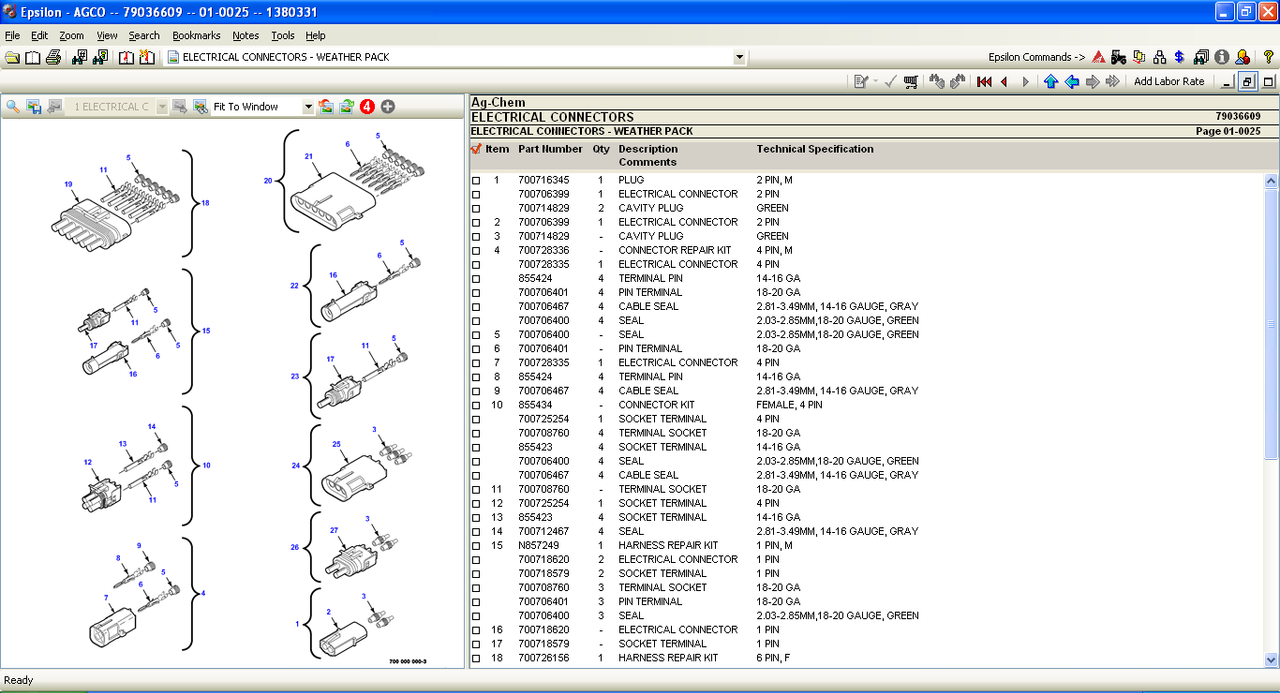Image resolution: width=1280 pixels, height=693 pixels.
Task: Click the tractor icon in Epsilon Commands
Action: pyautogui.click(x=1118, y=57)
